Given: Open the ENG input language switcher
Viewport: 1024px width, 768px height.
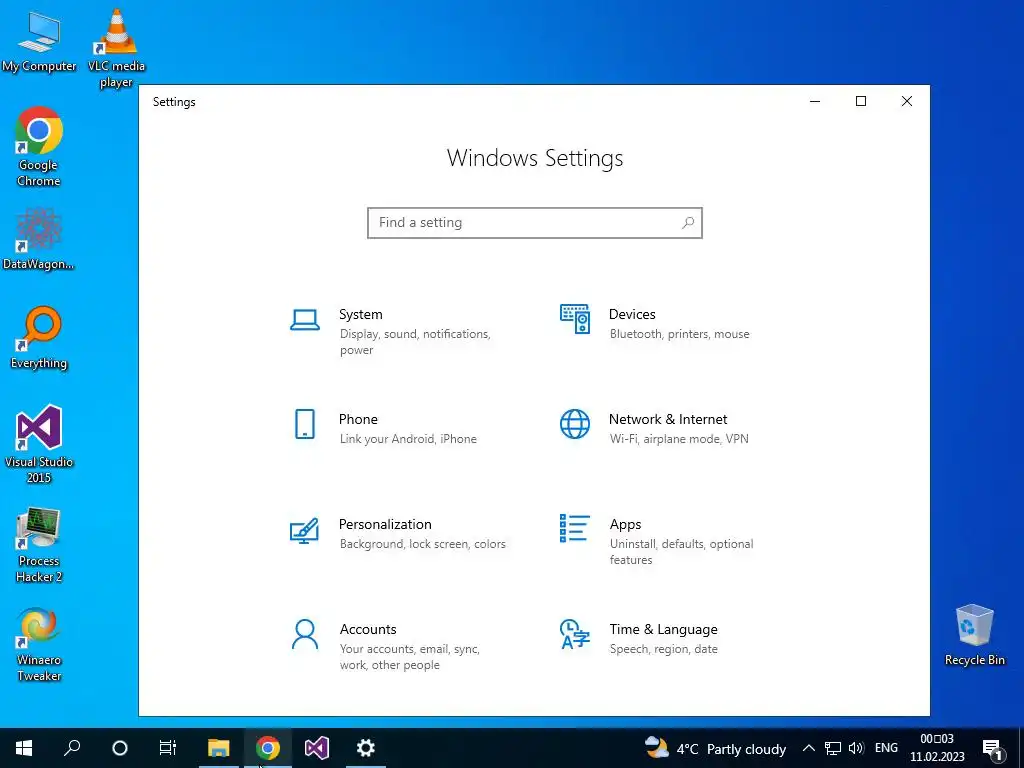Looking at the screenshot, I should 886,748.
